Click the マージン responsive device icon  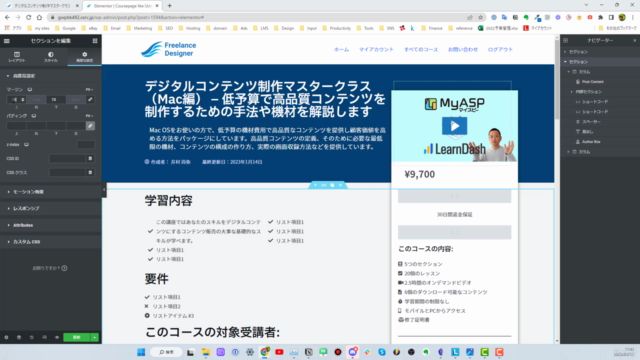[x=30, y=89]
